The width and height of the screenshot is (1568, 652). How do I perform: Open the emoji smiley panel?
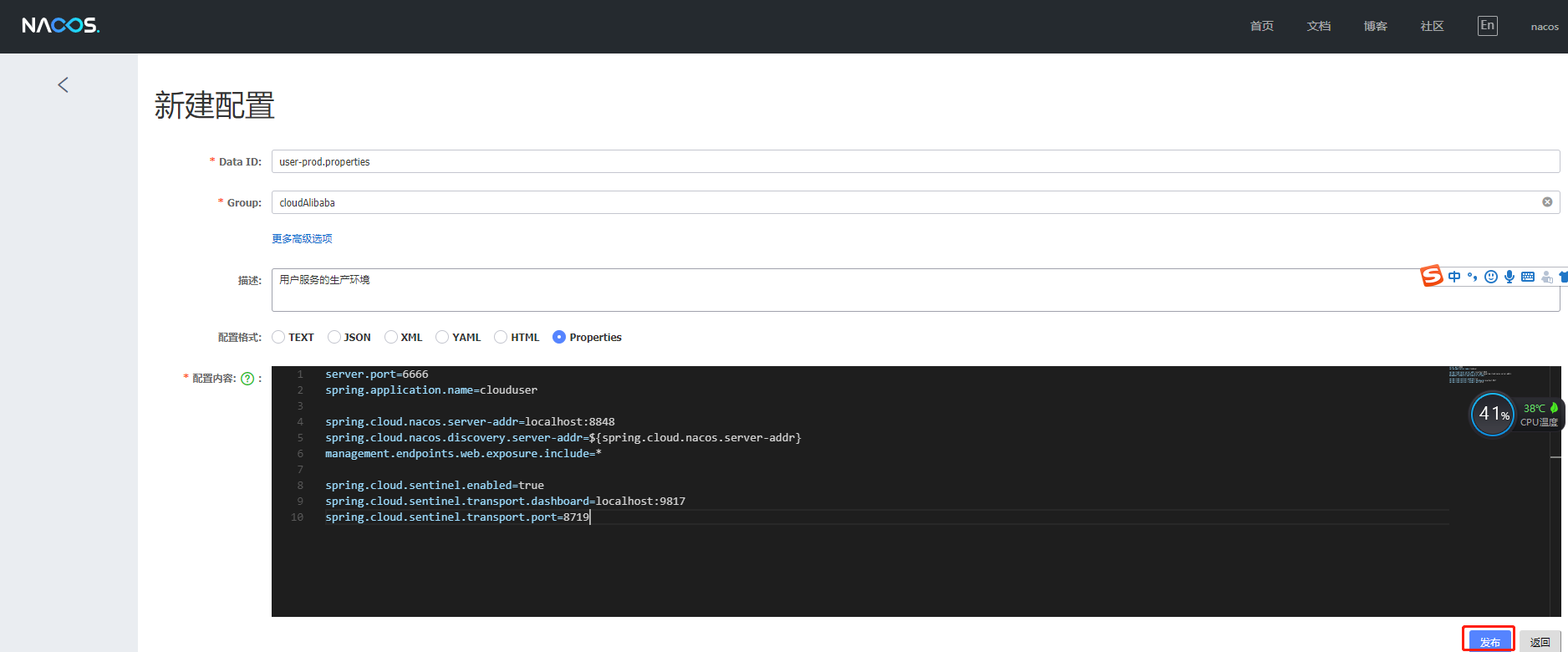(x=1490, y=277)
